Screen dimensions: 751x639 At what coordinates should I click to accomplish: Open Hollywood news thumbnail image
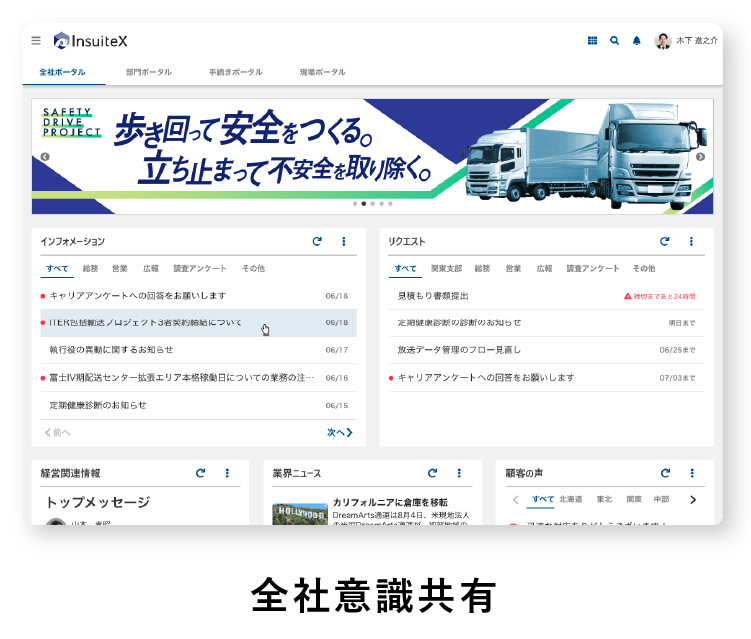300,514
